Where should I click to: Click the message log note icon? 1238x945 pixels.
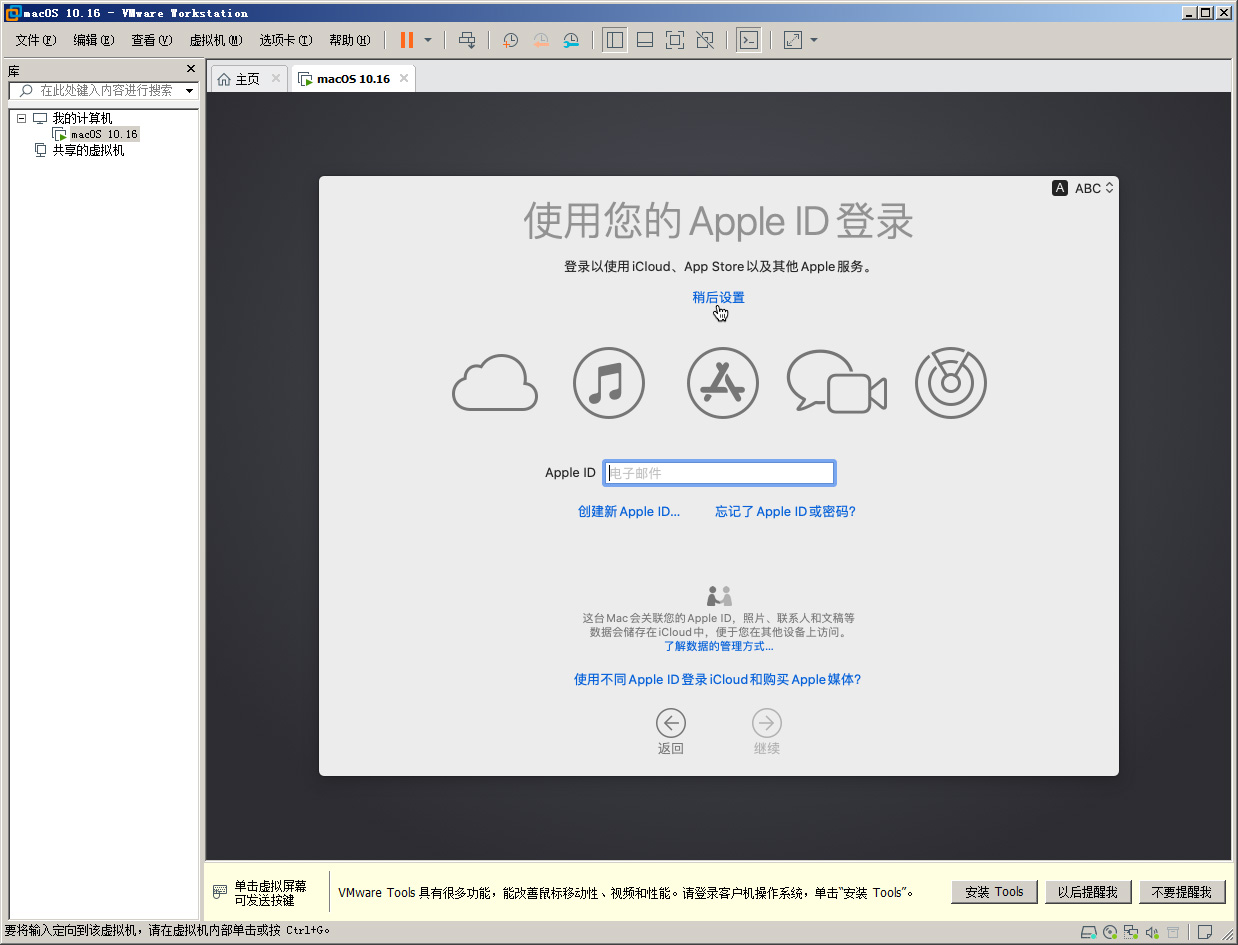pos(1207,932)
